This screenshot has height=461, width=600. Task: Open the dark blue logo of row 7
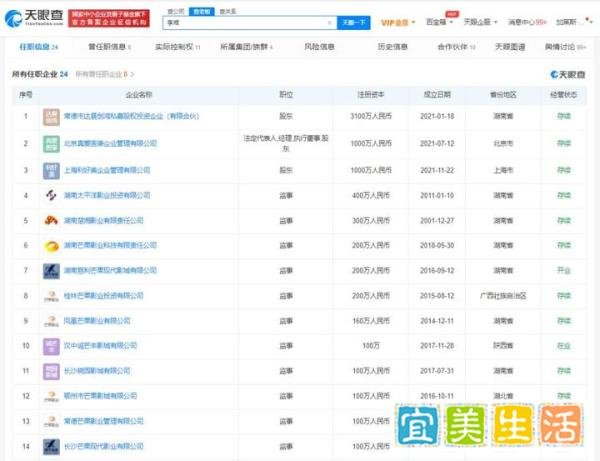coord(51,271)
